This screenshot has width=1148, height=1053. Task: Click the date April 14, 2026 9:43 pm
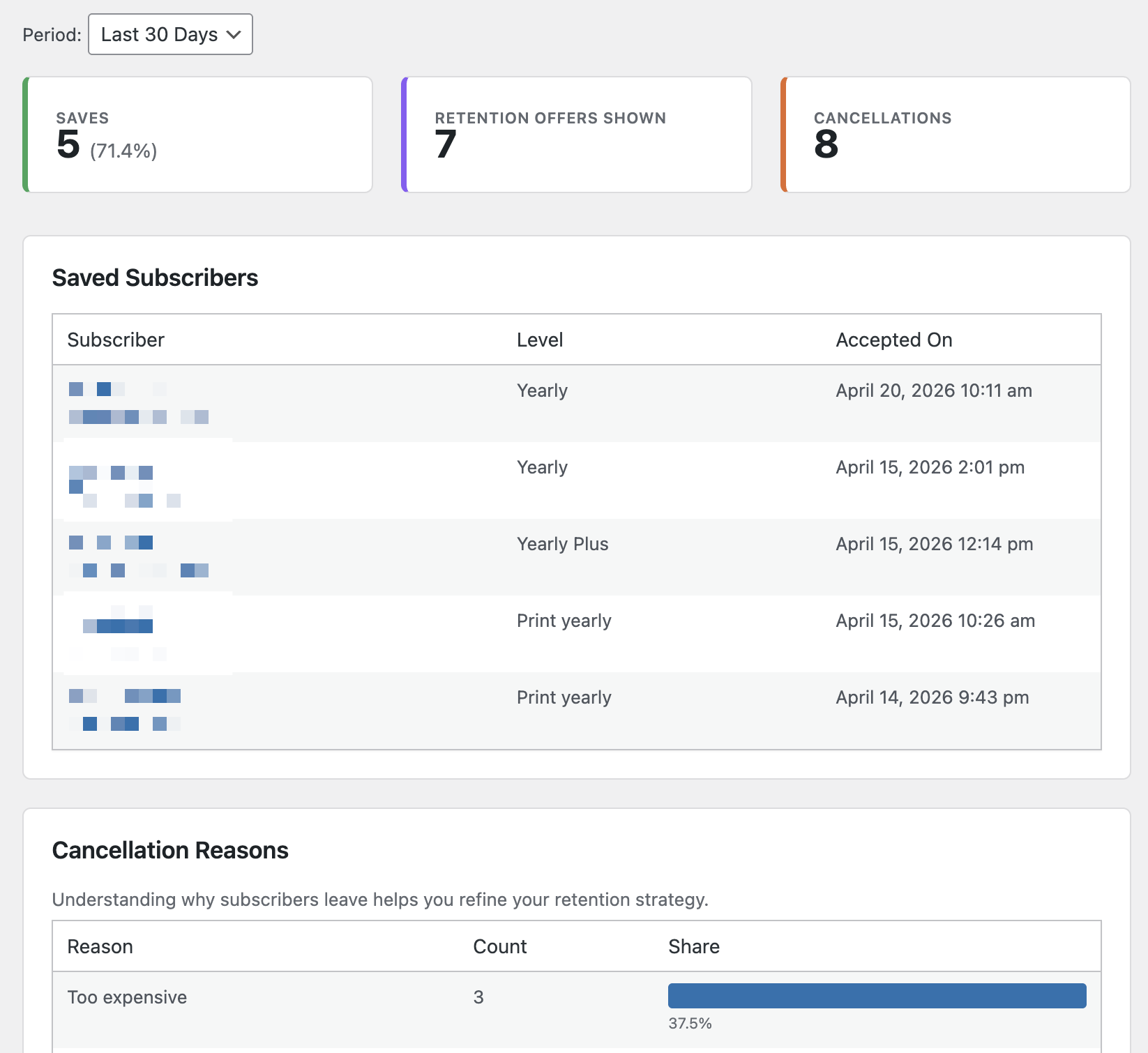pos(932,697)
